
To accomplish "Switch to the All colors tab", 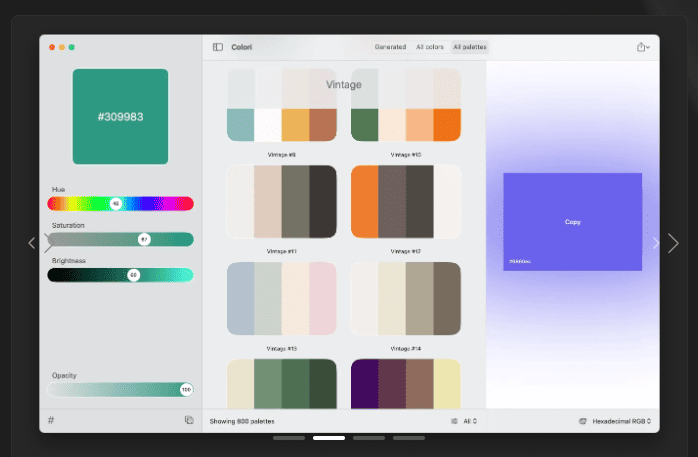I will click(x=430, y=47).
